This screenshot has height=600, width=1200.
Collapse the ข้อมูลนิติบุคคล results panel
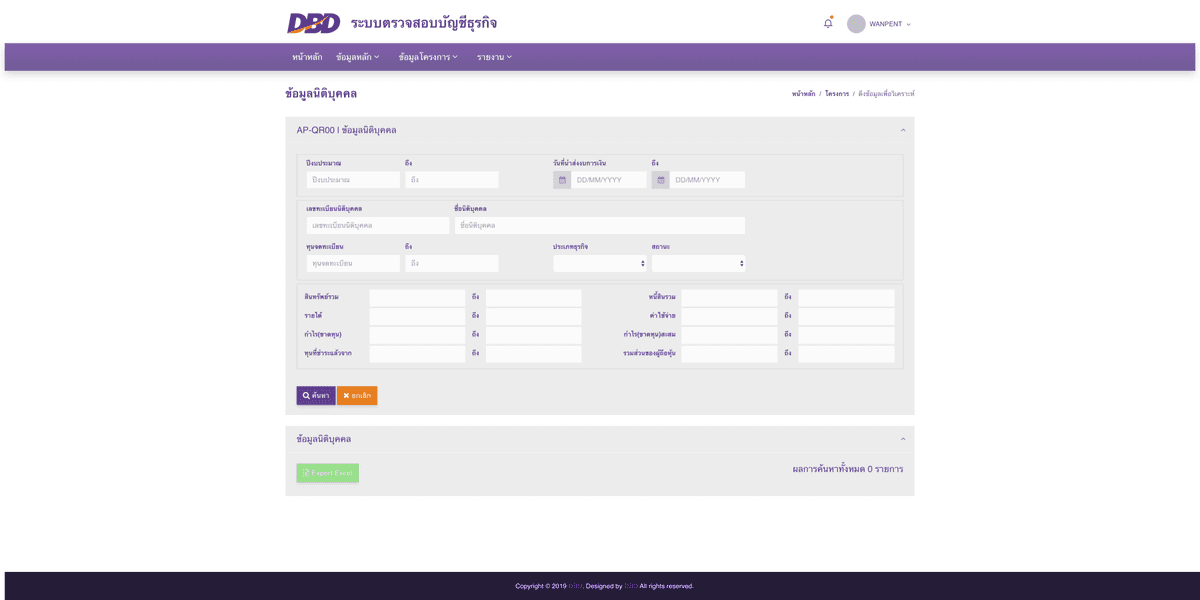coord(903,439)
